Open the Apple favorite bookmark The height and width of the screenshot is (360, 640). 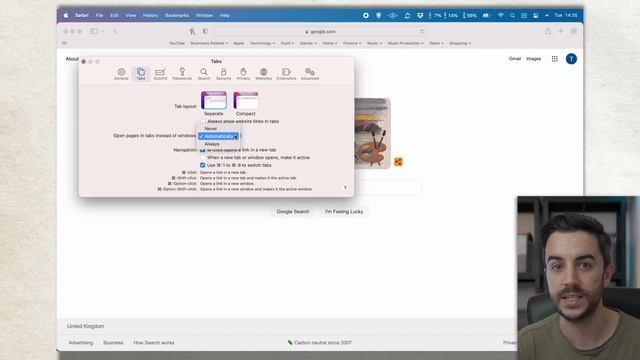(x=239, y=43)
